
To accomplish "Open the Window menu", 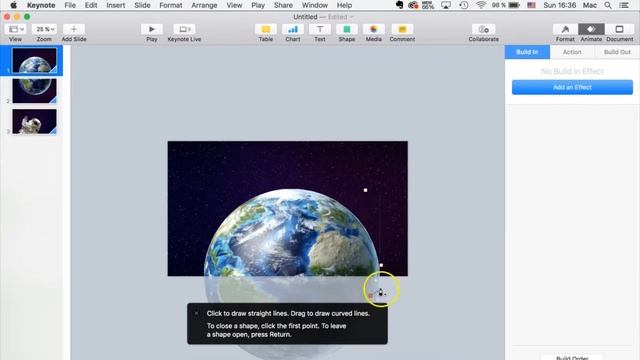I will (x=314, y=5).
